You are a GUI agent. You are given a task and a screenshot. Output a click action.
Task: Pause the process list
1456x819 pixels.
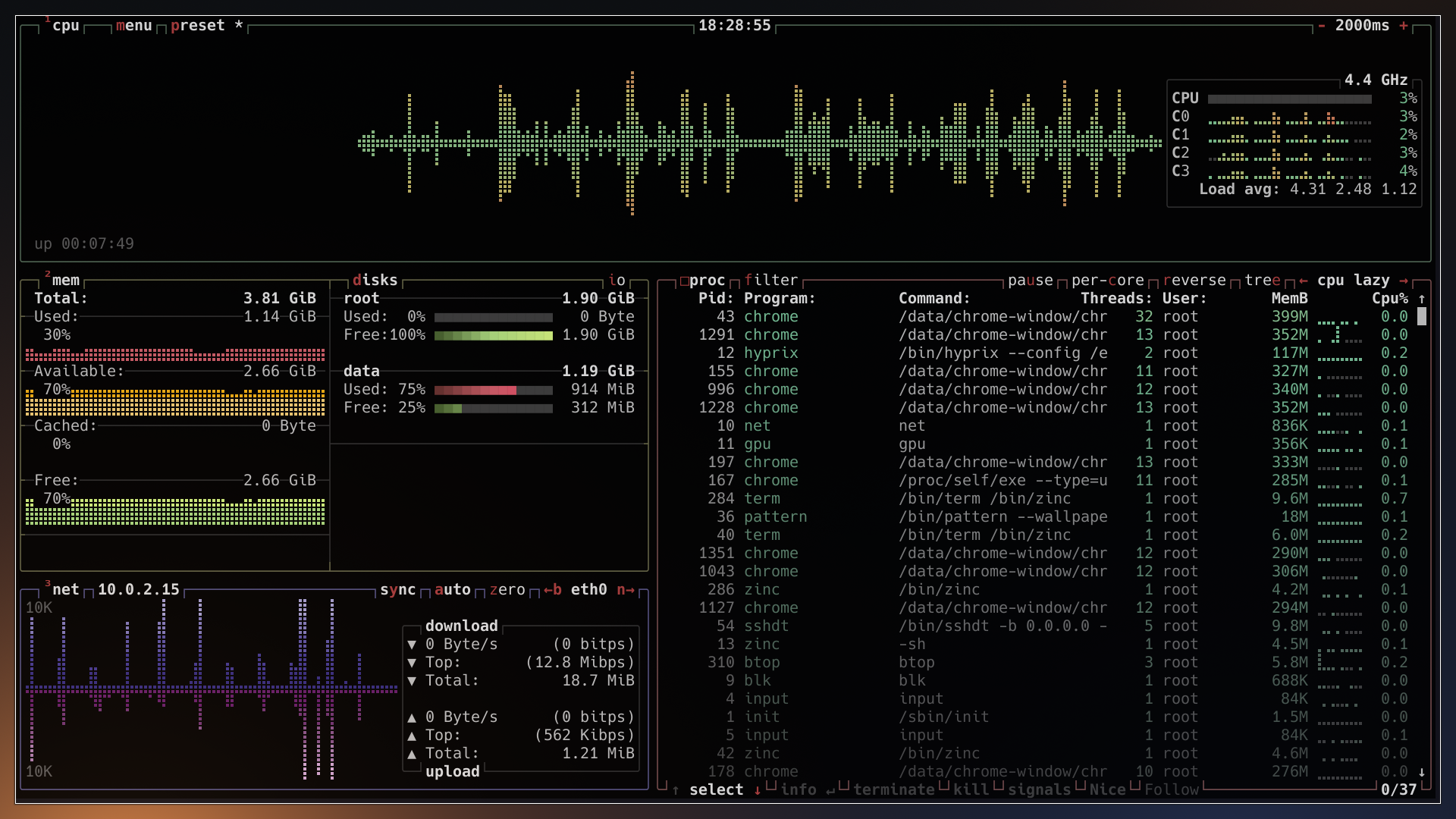(1030, 280)
